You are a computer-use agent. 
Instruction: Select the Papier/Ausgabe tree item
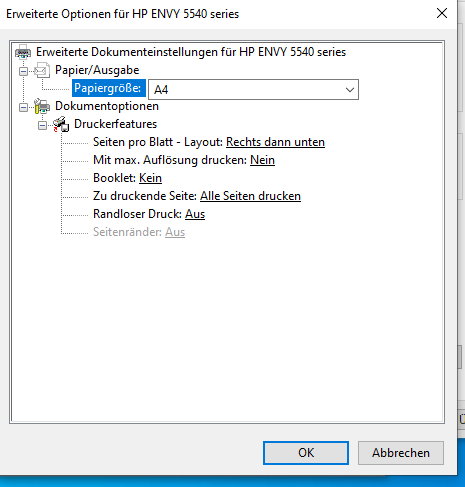coord(97,70)
